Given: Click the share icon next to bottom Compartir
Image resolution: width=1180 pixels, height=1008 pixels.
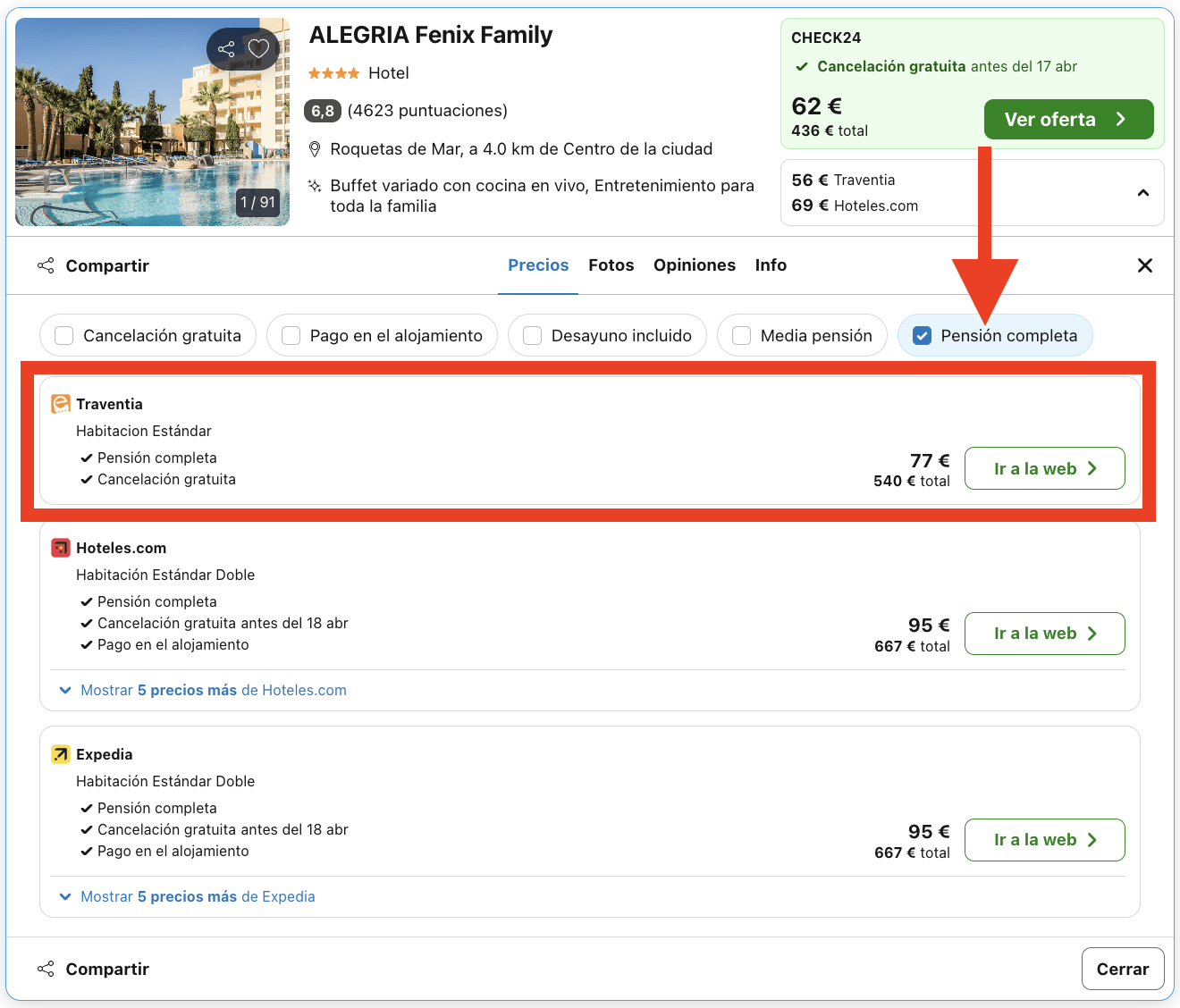Looking at the screenshot, I should click(x=46, y=969).
